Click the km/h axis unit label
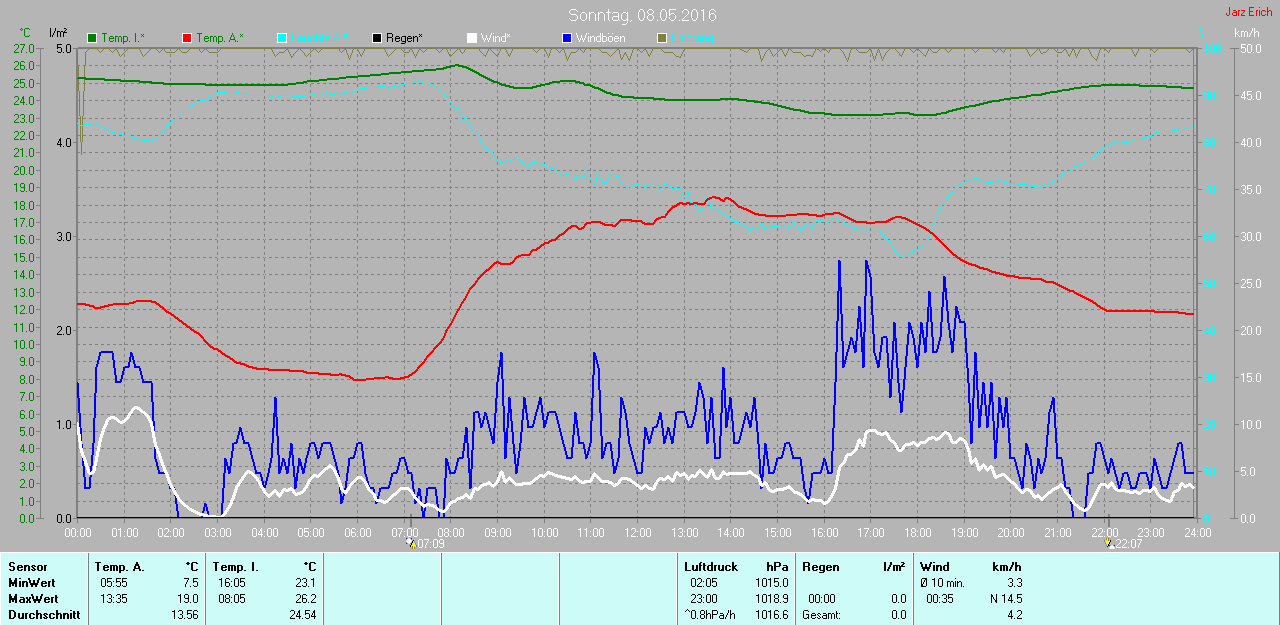The image size is (1280, 625). [1246, 33]
